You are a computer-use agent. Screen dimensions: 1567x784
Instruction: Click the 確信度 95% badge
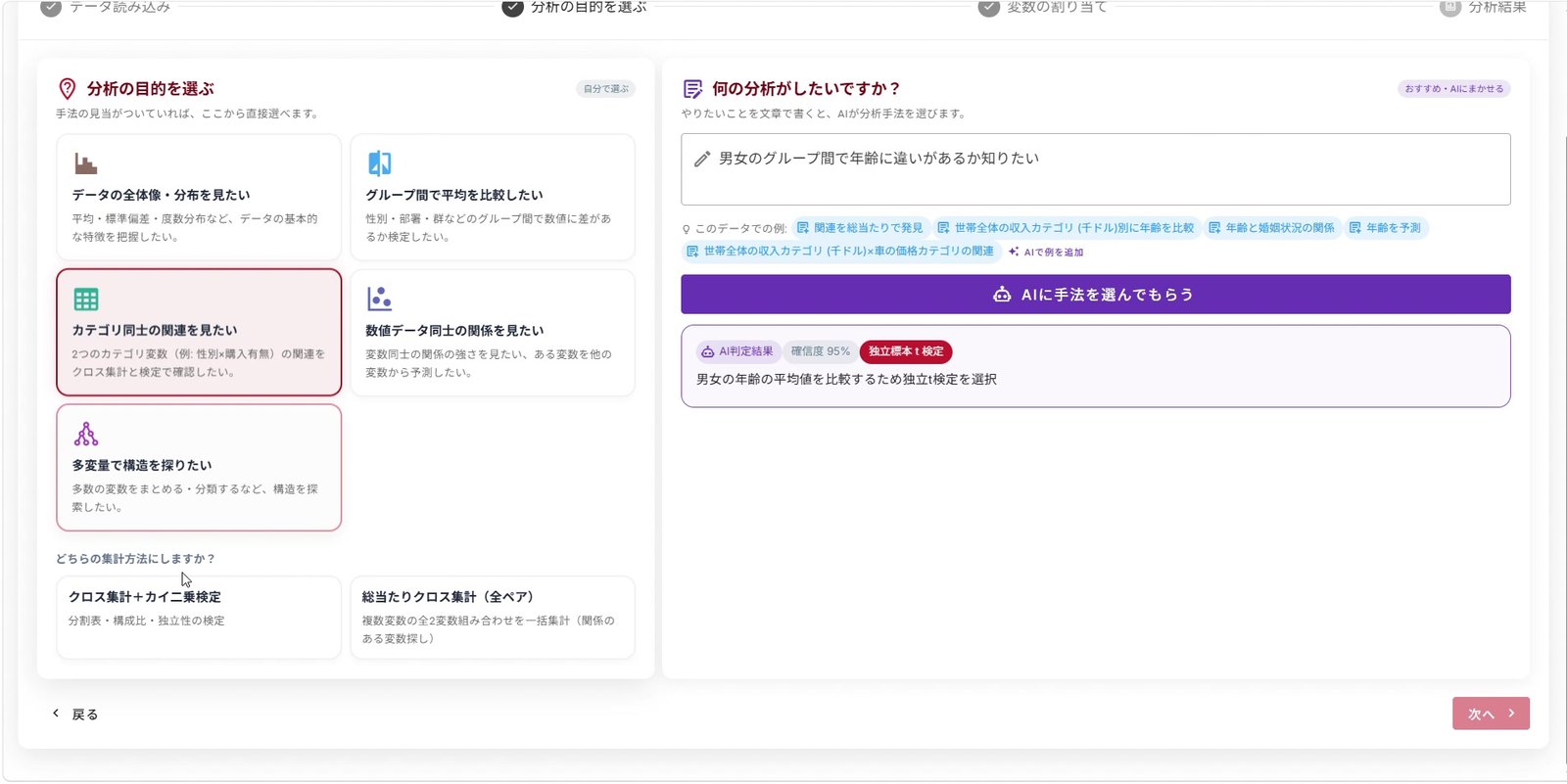[x=821, y=351]
